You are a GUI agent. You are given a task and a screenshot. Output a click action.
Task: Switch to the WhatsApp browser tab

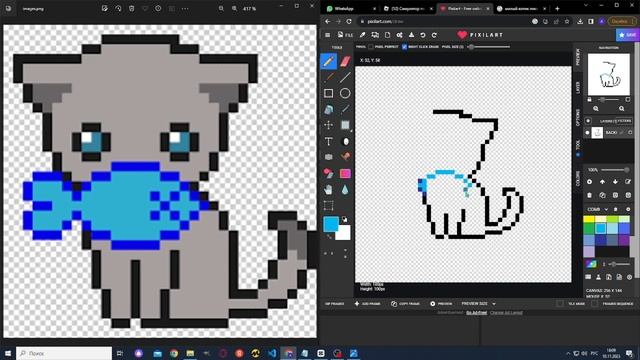[350, 9]
